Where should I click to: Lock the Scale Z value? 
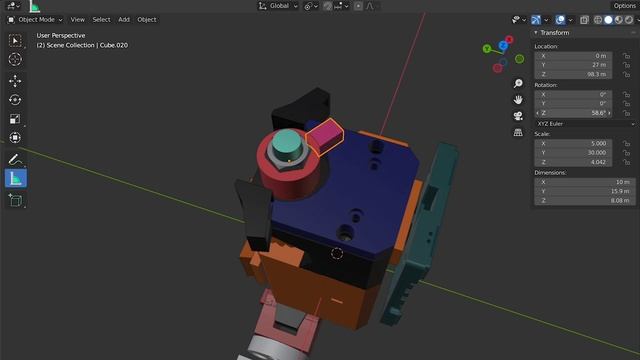point(626,162)
